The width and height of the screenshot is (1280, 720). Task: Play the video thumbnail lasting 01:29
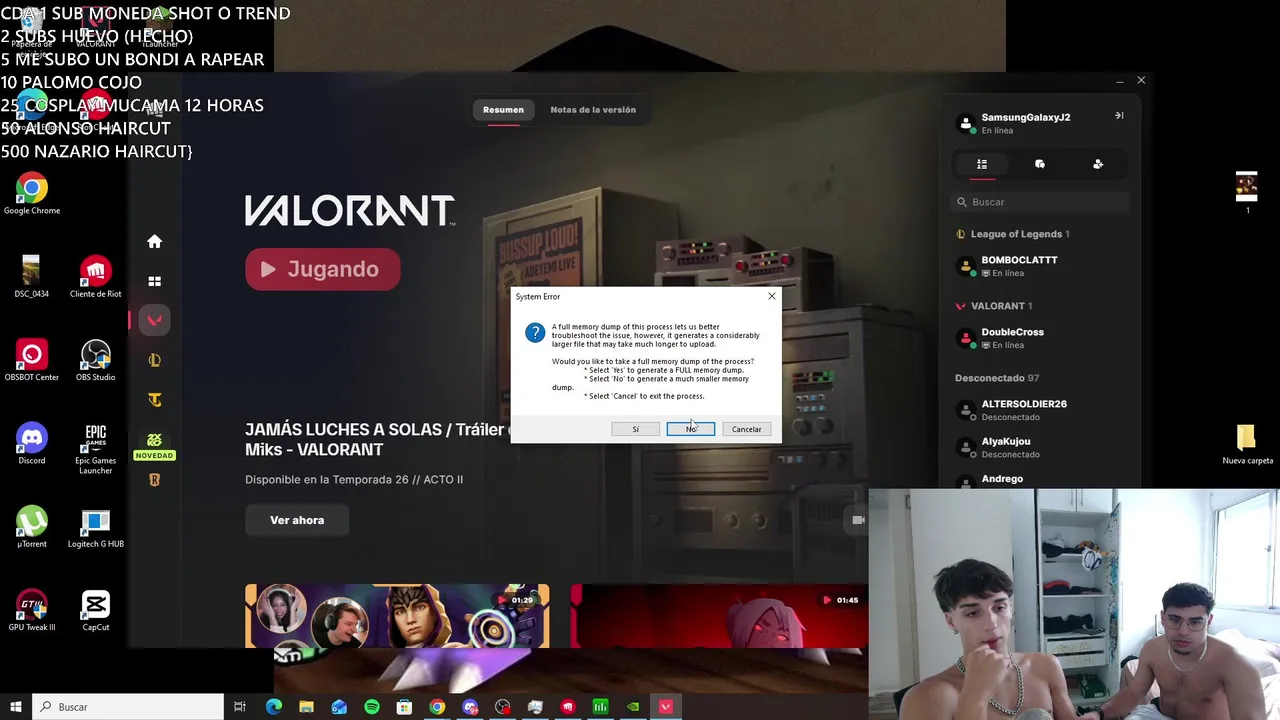(397, 616)
